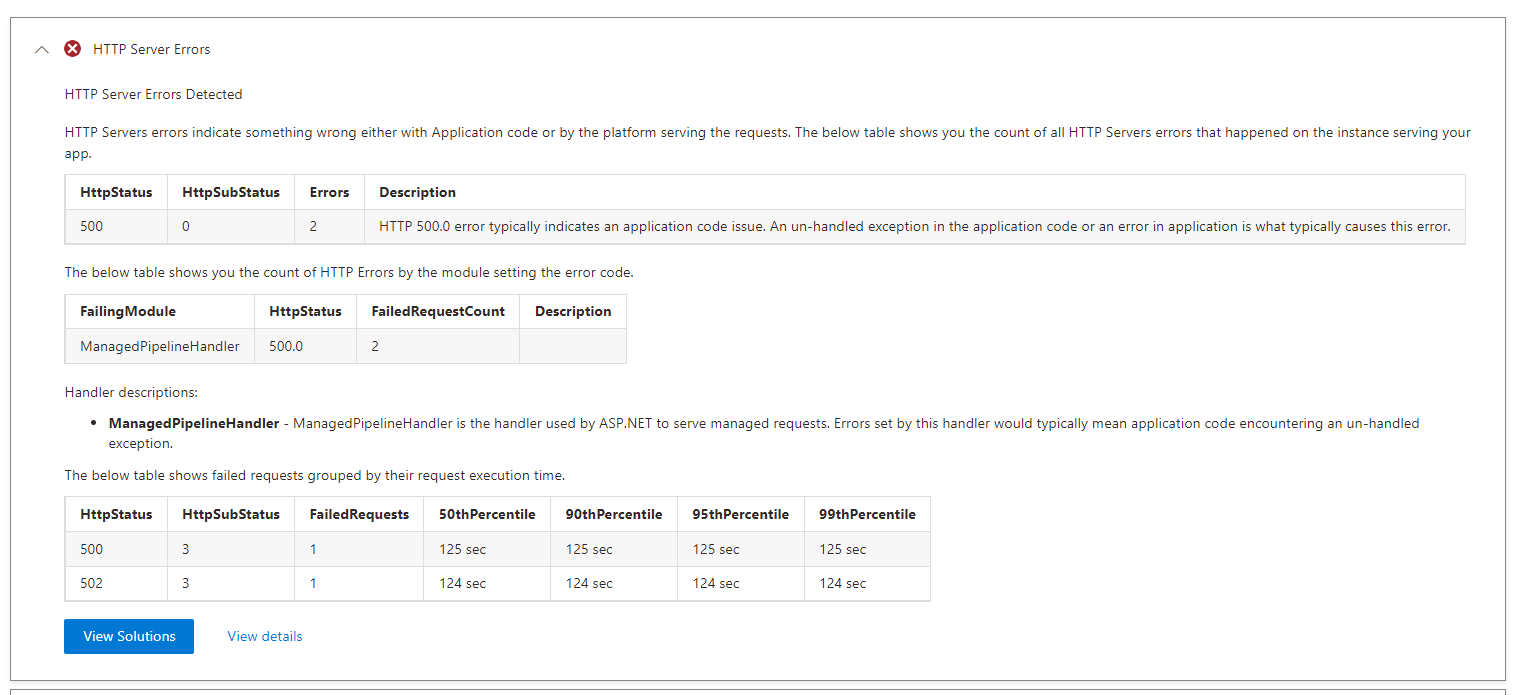1513x695 pixels.
Task: Click the HTTP Server Errors heading
Action: pos(151,49)
